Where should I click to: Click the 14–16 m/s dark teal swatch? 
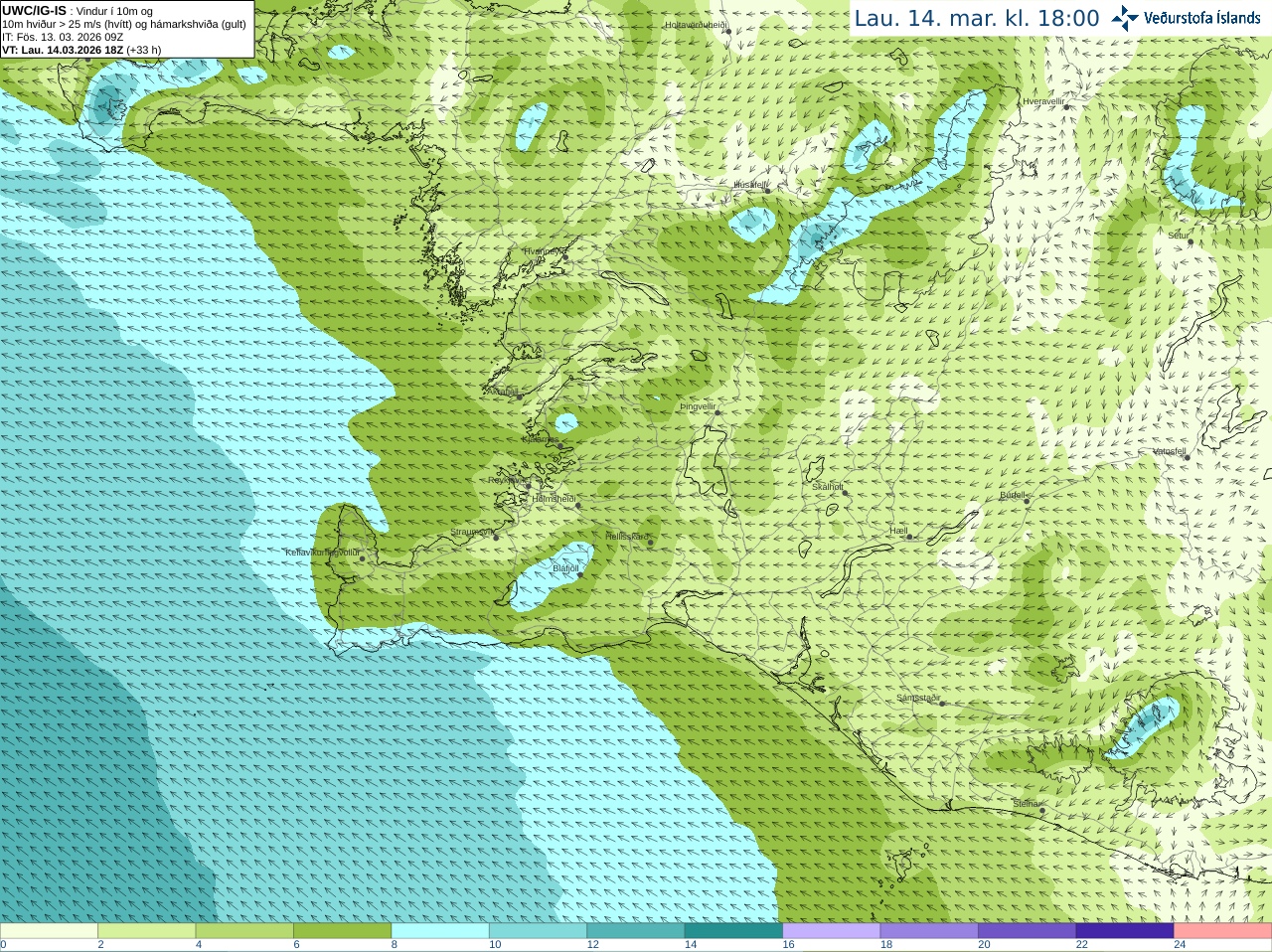(x=733, y=931)
